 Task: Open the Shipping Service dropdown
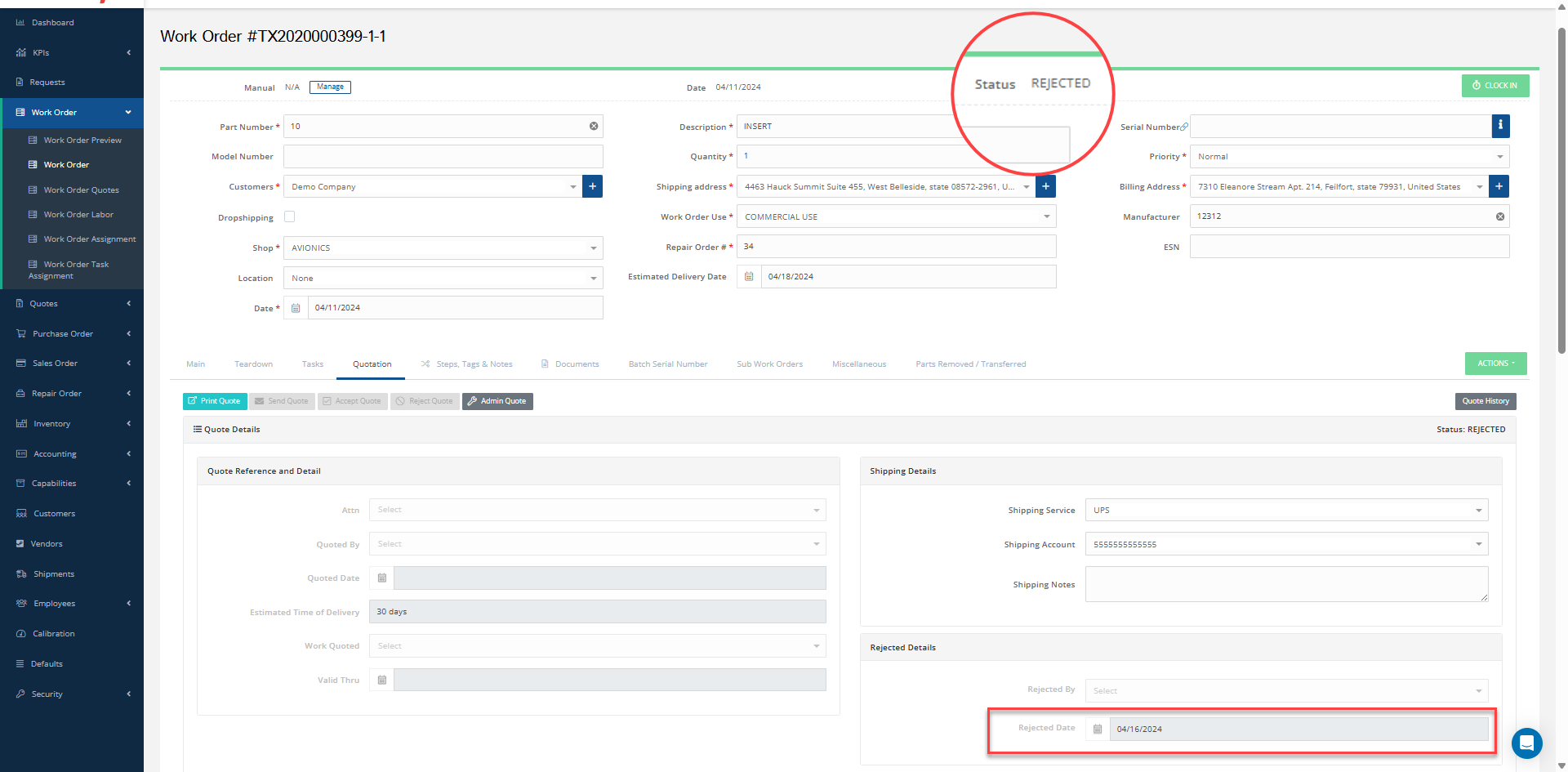click(1286, 510)
